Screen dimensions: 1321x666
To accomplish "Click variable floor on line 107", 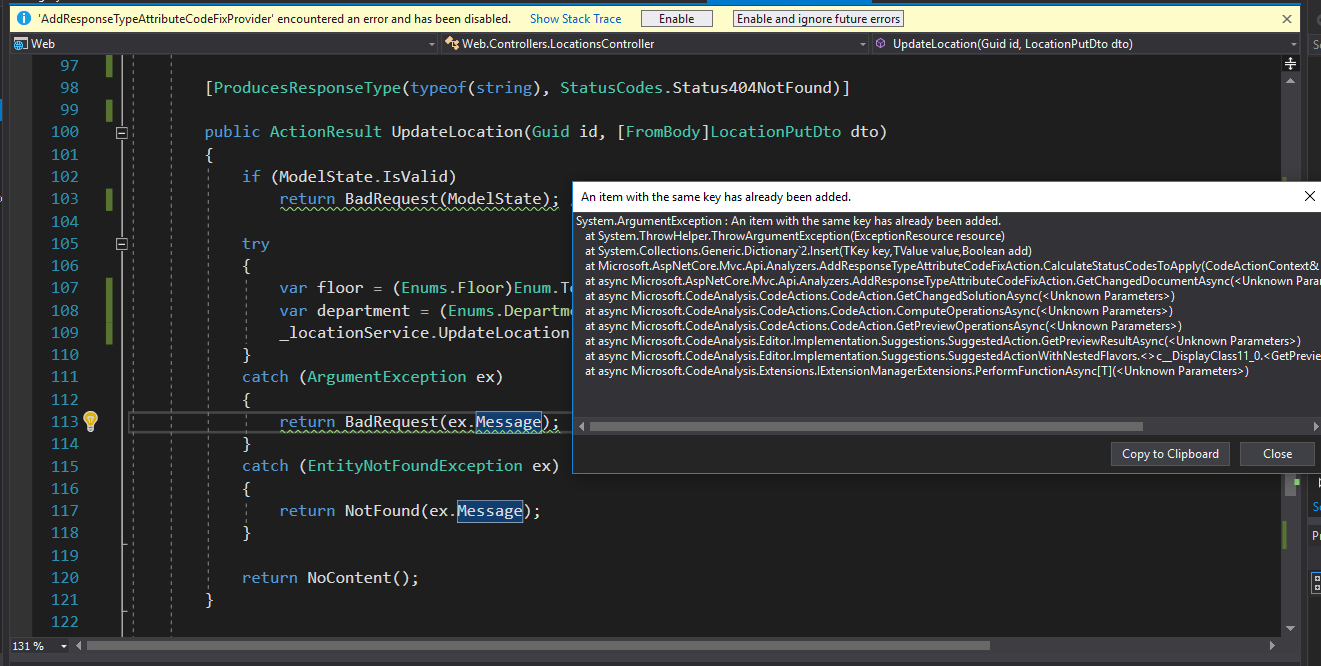I will 340,288.
